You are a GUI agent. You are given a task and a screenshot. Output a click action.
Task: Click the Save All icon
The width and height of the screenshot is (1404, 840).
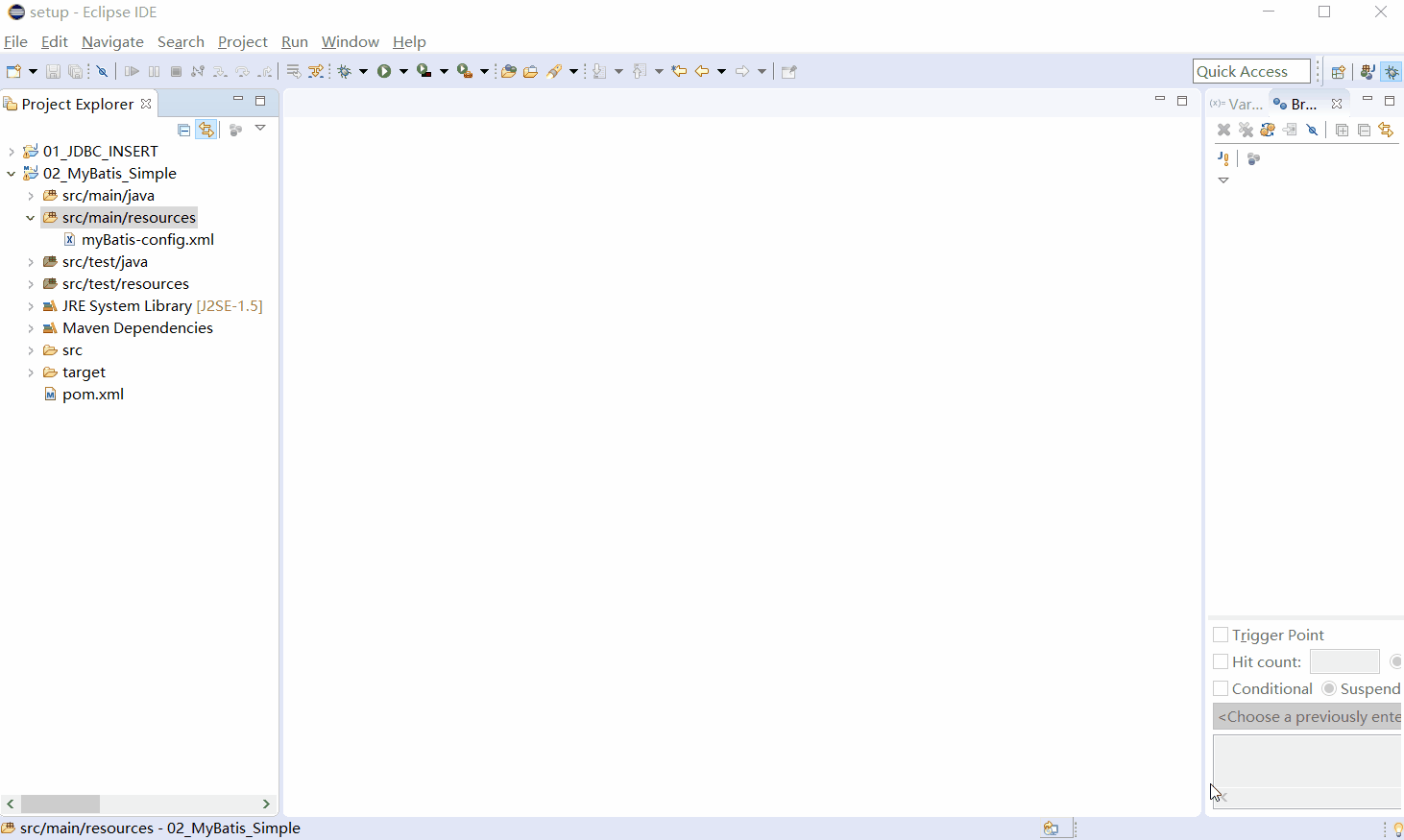[75, 71]
